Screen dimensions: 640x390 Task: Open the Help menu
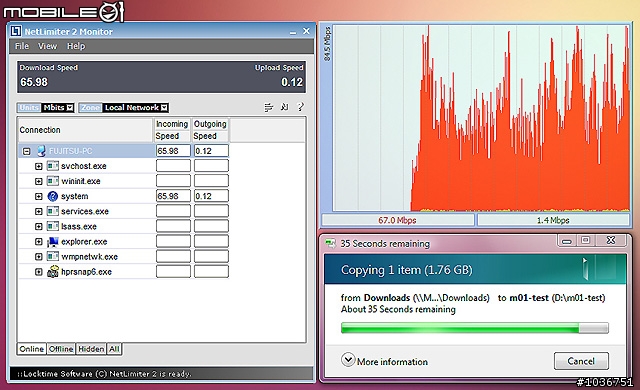[x=76, y=46]
